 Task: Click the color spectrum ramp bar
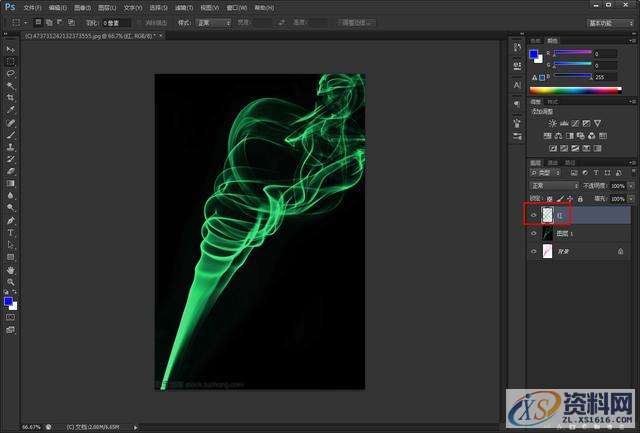[581, 90]
